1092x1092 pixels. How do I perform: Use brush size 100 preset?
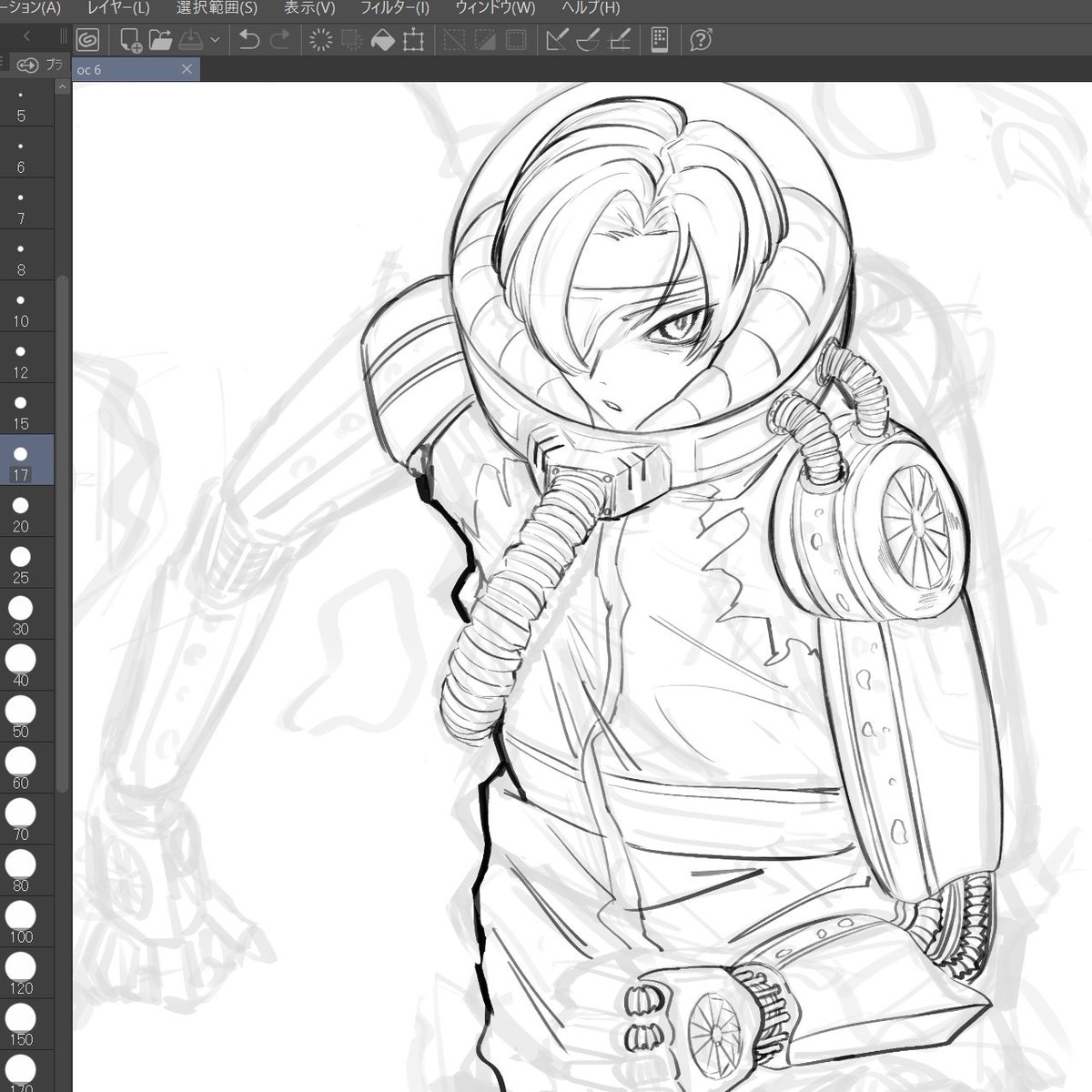click(x=21, y=922)
